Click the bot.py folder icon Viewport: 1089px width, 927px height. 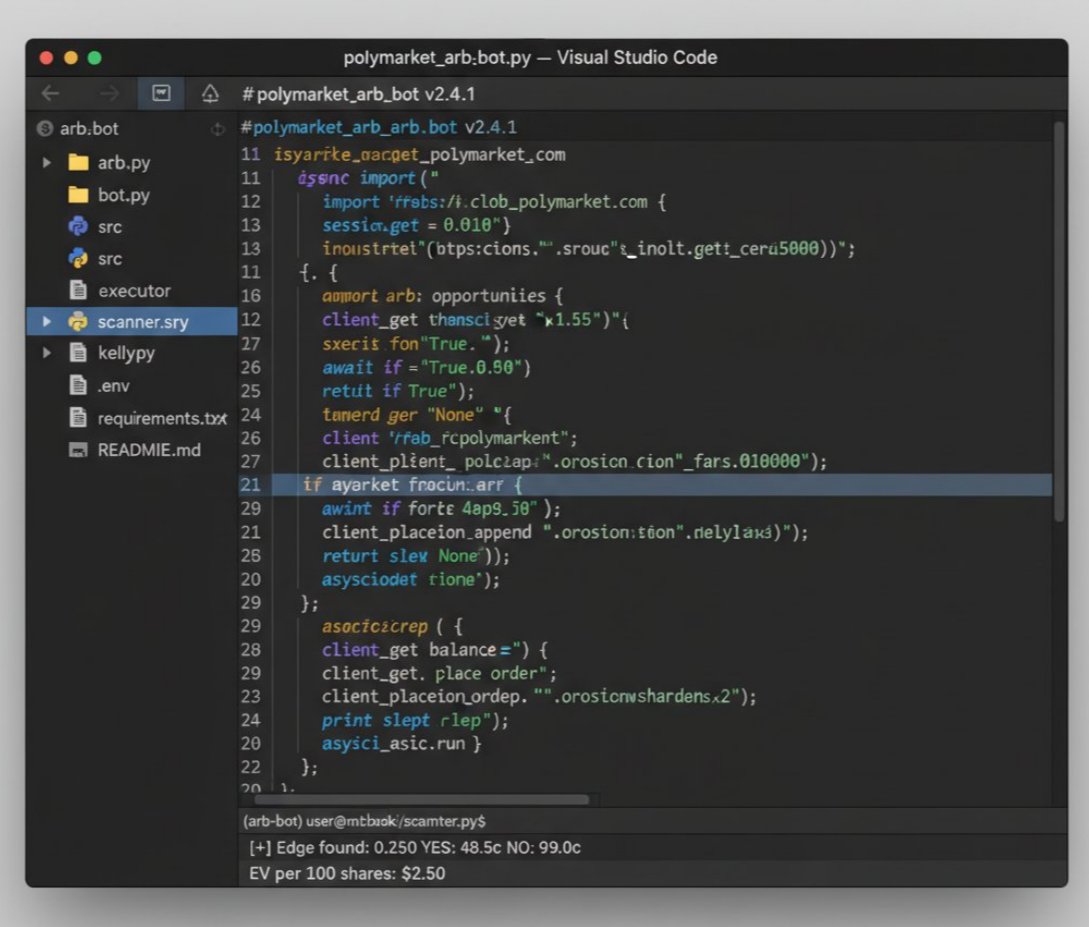click(x=78, y=195)
